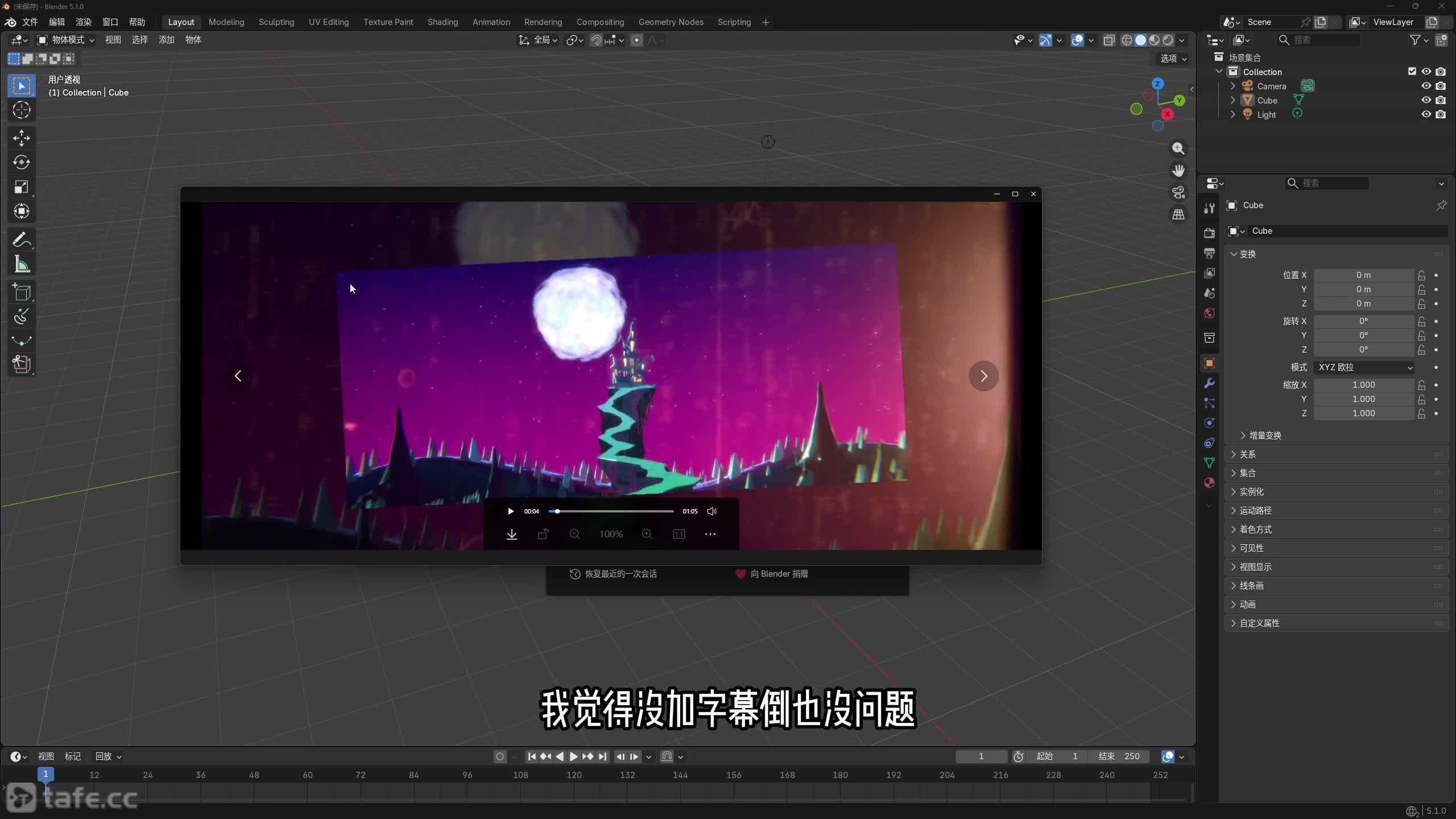1456x819 pixels.
Task: Open the 文件 menu
Action: (x=30, y=22)
